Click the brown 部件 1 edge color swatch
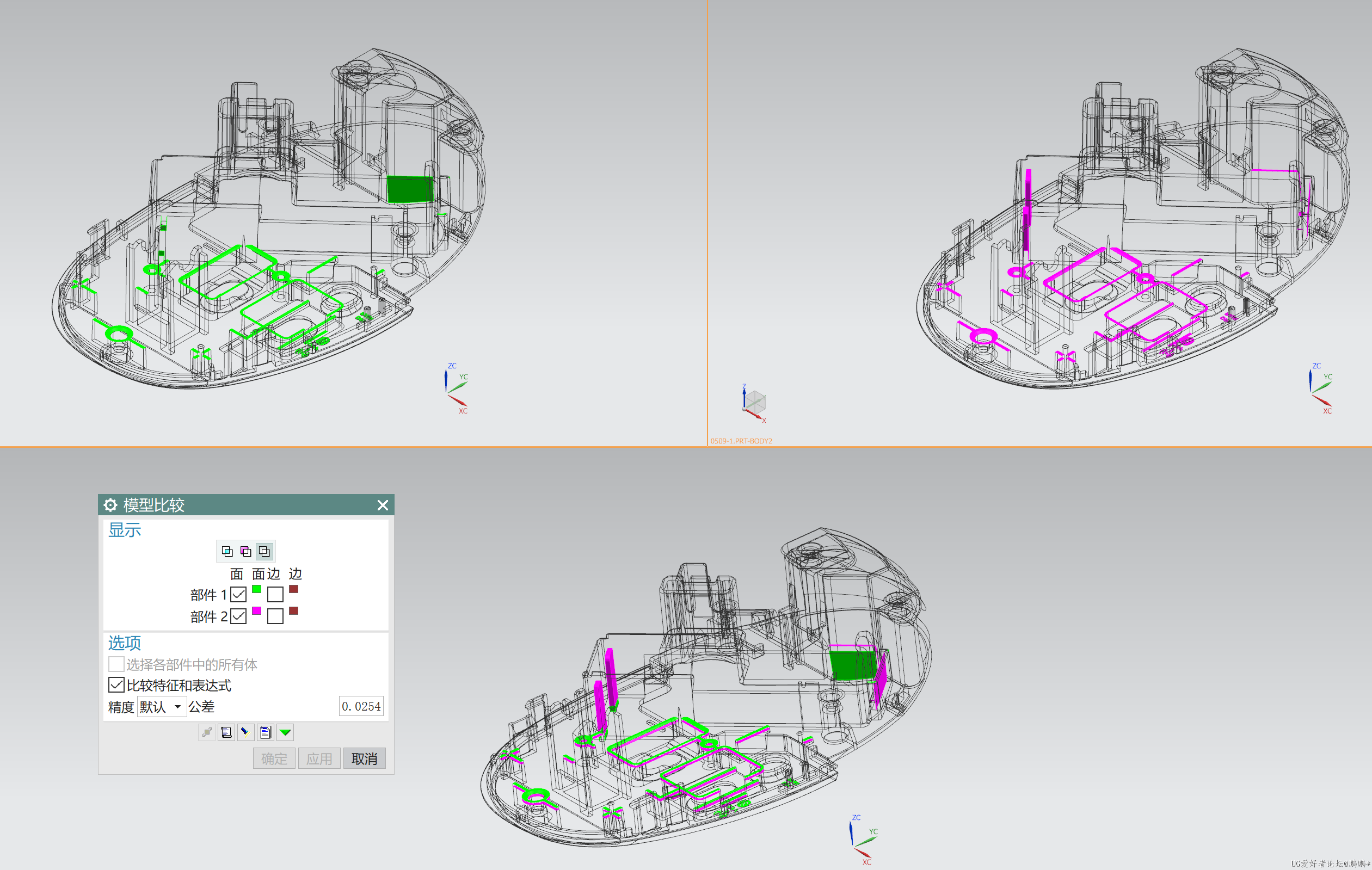1372x870 pixels. [293, 589]
